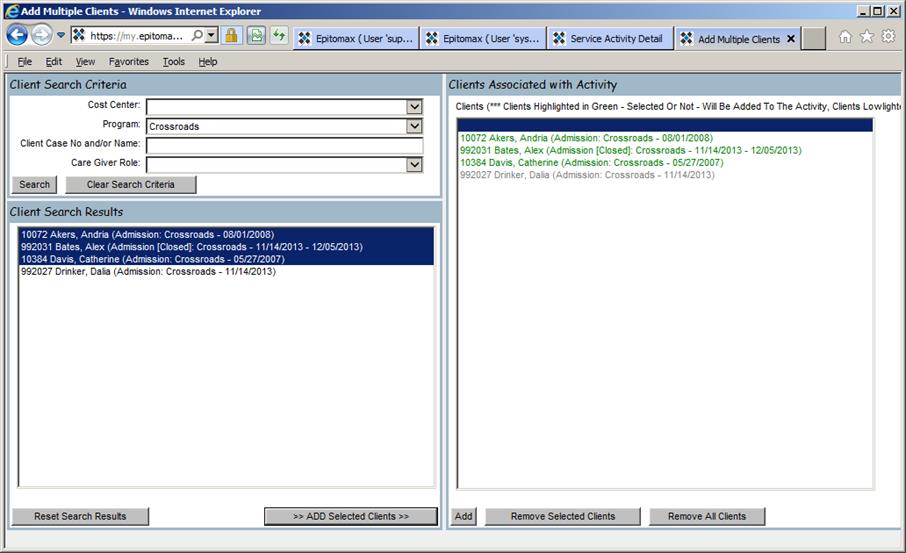The image size is (906, 553).
Task: Click the ADD Selected Clients button
Action: pos(351,517)
